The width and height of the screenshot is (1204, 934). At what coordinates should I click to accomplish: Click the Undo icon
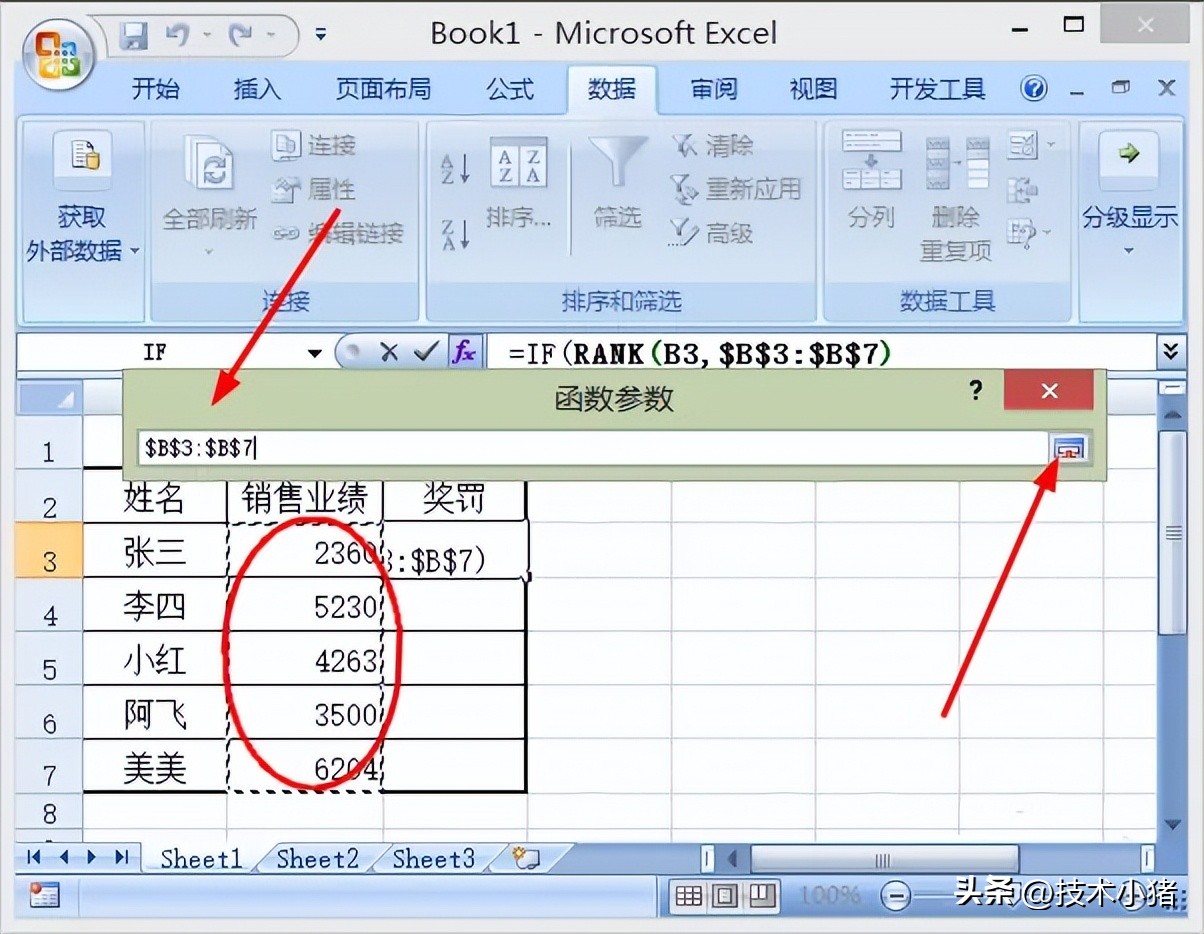(x=178, y=36)
